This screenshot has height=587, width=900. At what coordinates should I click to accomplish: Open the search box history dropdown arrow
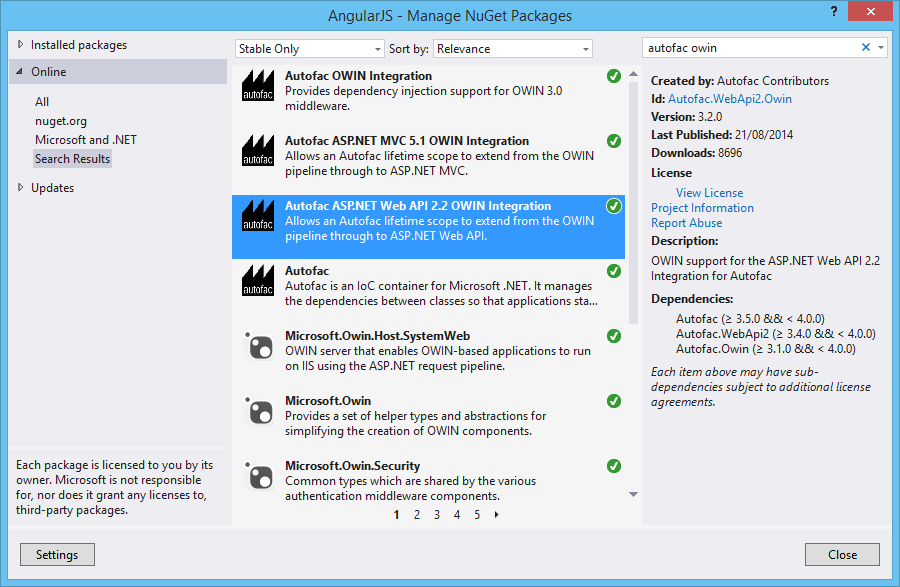coord(881,48)
